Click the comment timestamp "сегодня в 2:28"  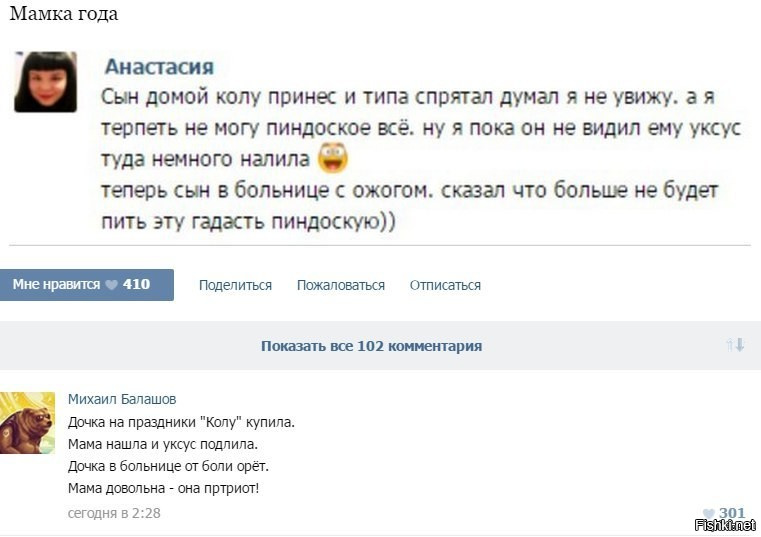click(x=114, y=513)
